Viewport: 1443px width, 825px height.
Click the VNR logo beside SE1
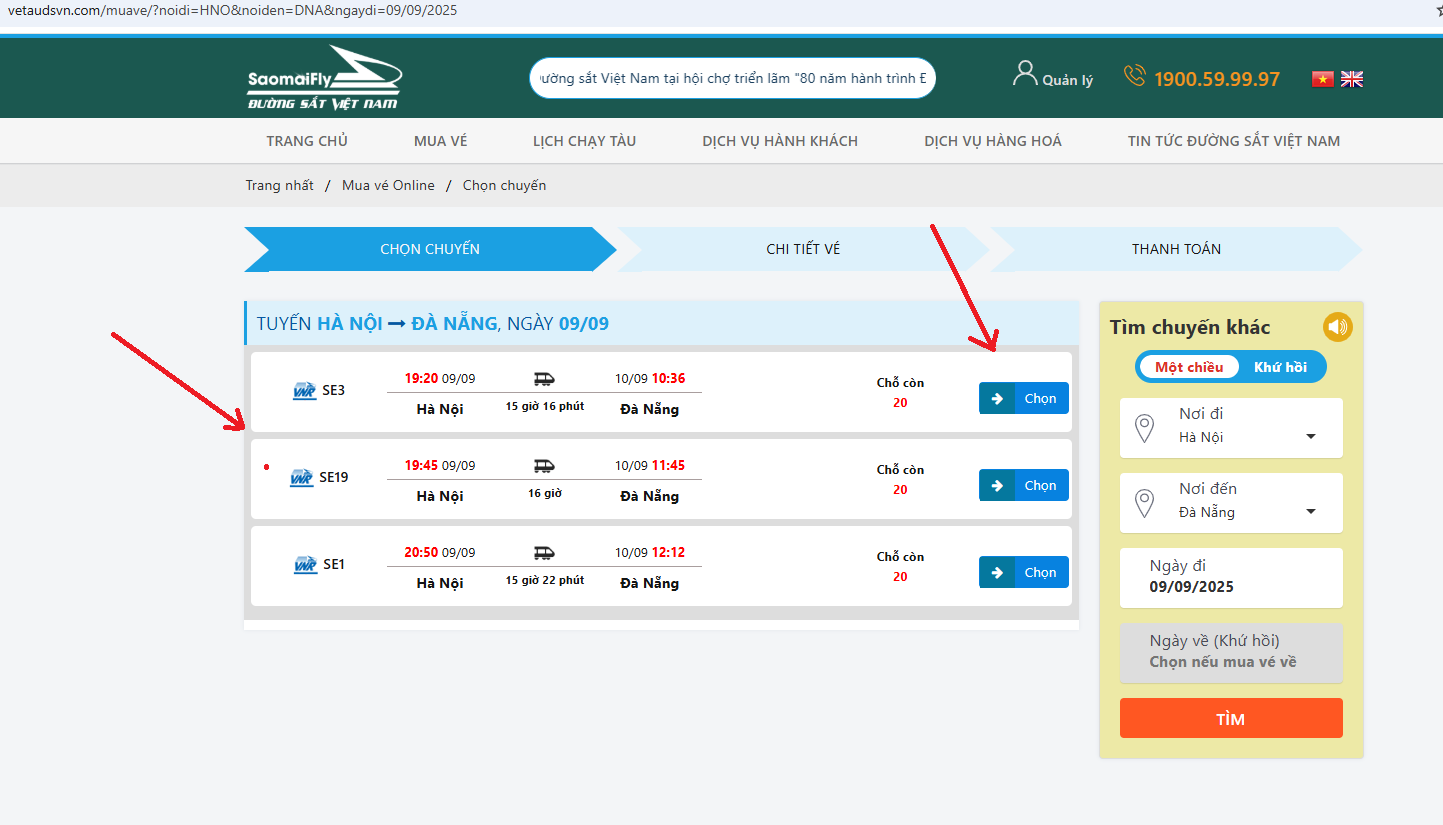305,565
